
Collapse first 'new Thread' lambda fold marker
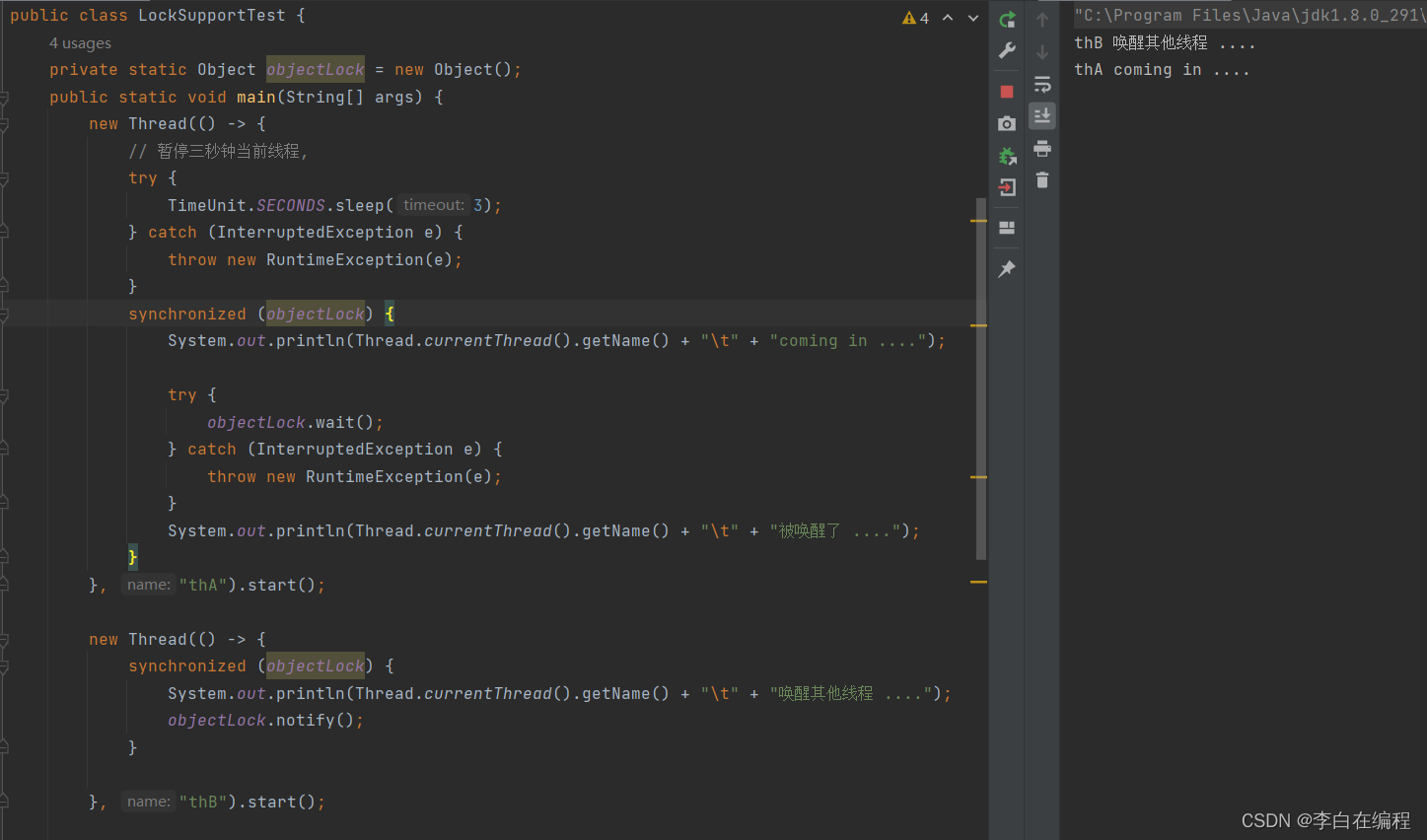pyautogui.click(x=4, y=124)
